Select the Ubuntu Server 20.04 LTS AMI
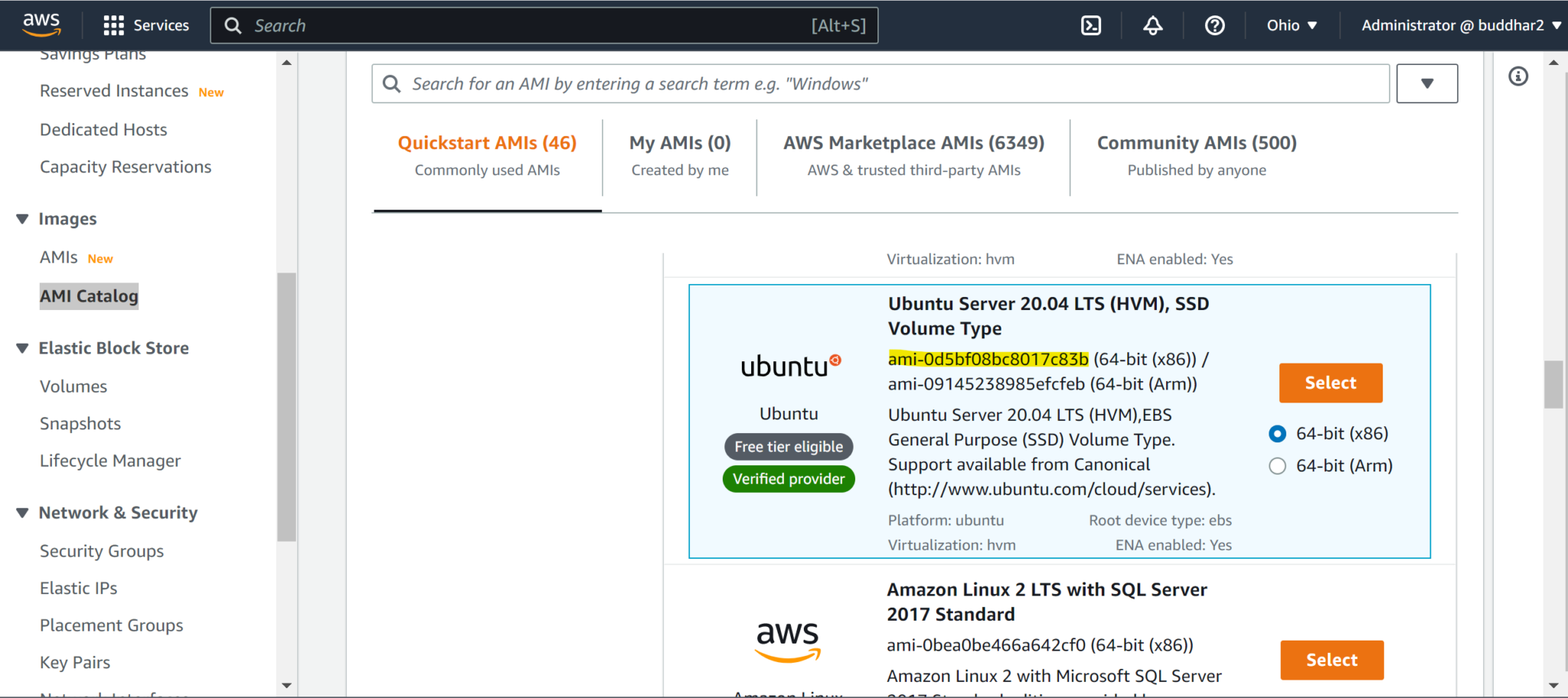The height and width of the screenshot is (698, 1568). tap(1331, 383)
